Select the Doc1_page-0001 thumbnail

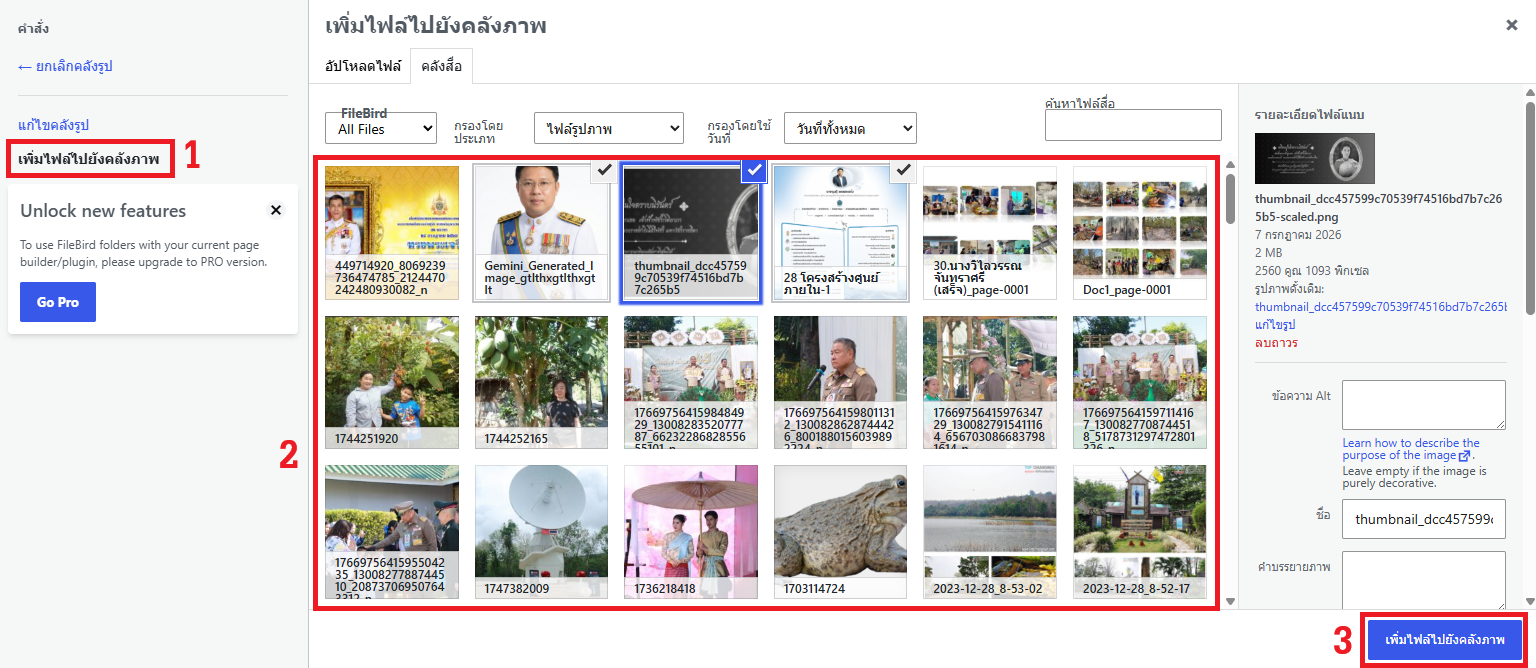1140,232
